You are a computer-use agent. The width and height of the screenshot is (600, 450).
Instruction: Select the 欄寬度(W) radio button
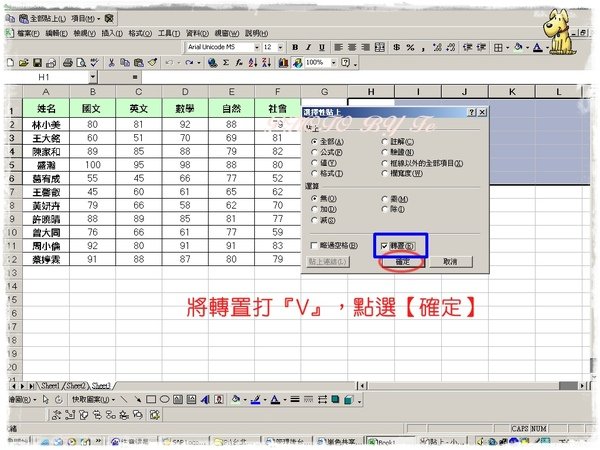384,174
